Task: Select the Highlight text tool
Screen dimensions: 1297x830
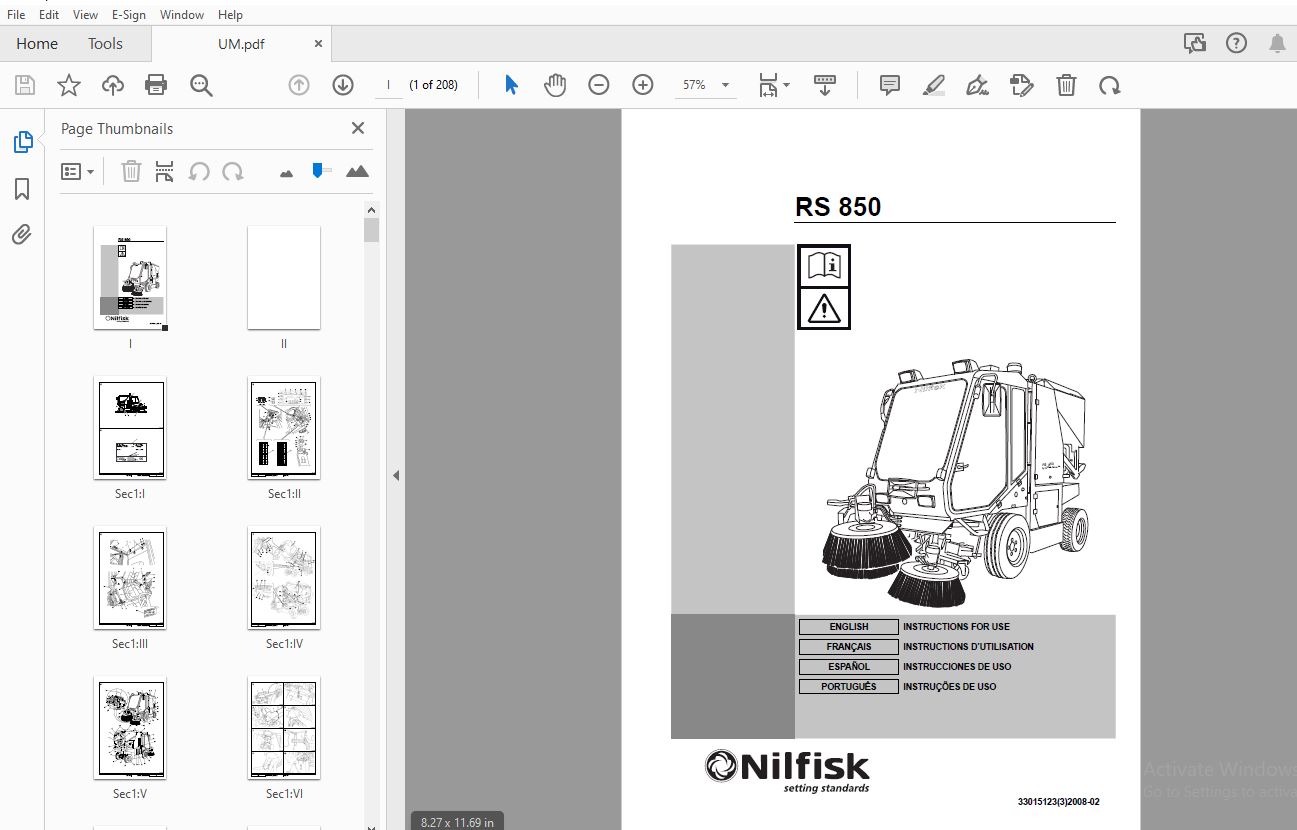Action: 934,85
